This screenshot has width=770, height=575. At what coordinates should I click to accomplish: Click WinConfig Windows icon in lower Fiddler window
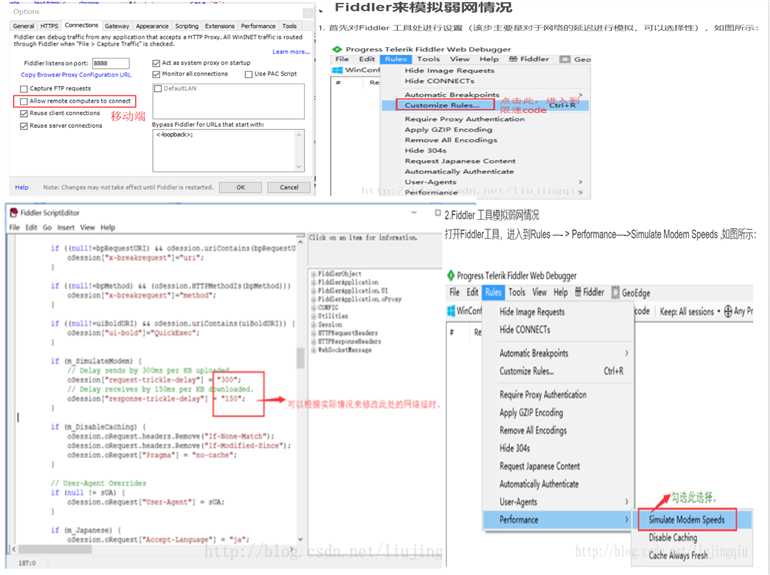coord(451,311)
